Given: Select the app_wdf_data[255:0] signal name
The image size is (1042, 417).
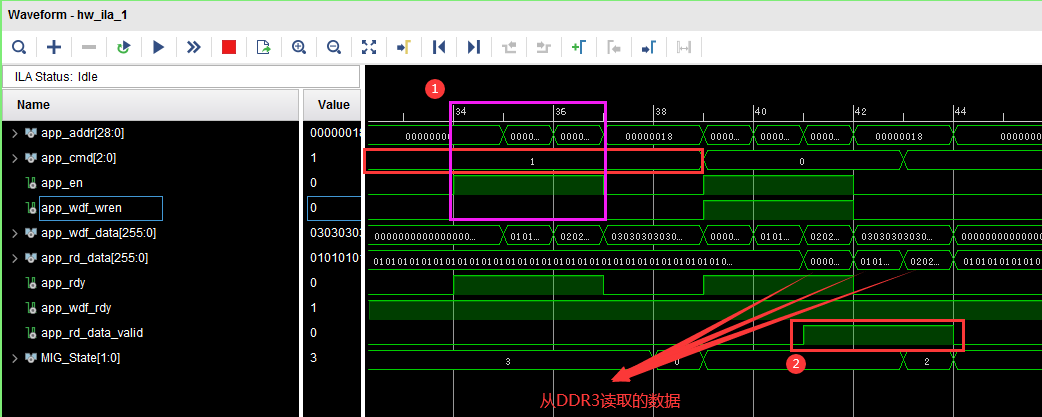Looking at the screenshot, I should pos(98,233).
